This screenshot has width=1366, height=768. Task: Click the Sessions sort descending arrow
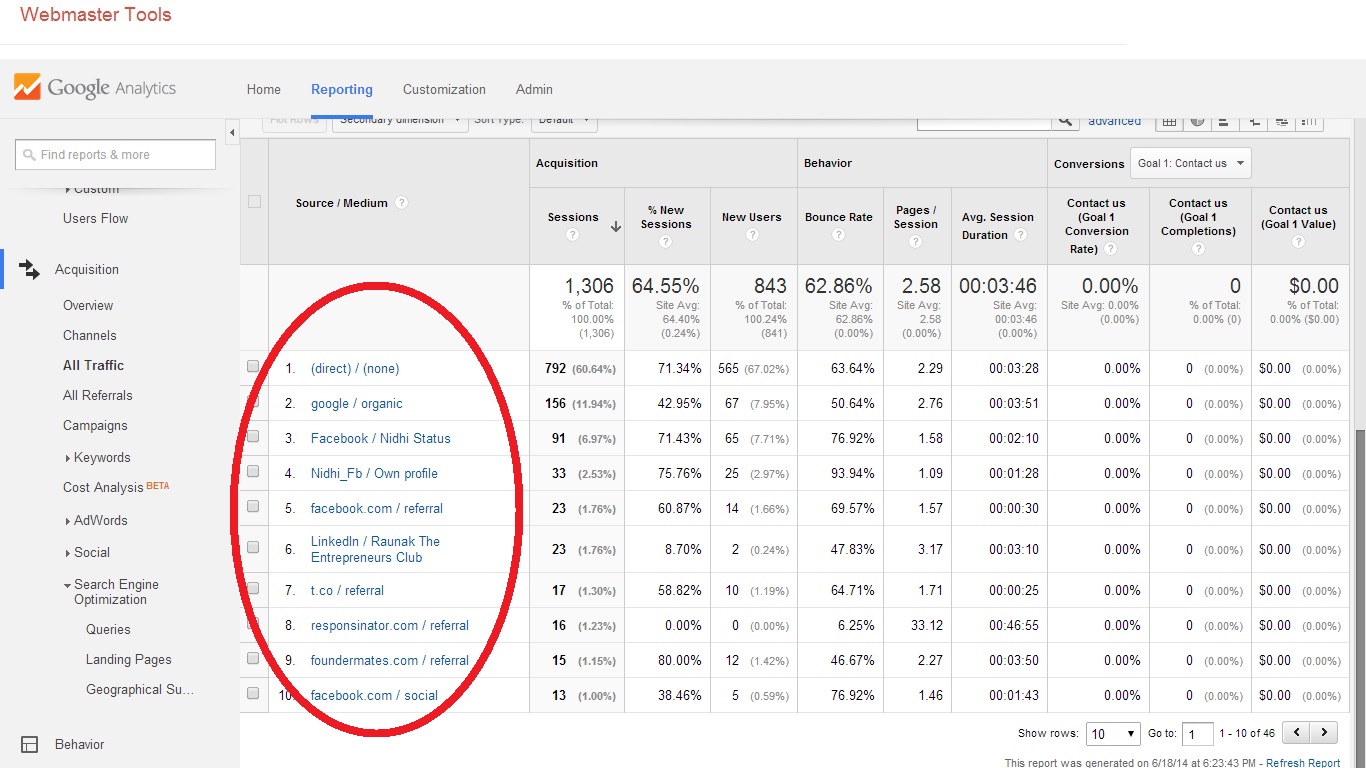615,227
